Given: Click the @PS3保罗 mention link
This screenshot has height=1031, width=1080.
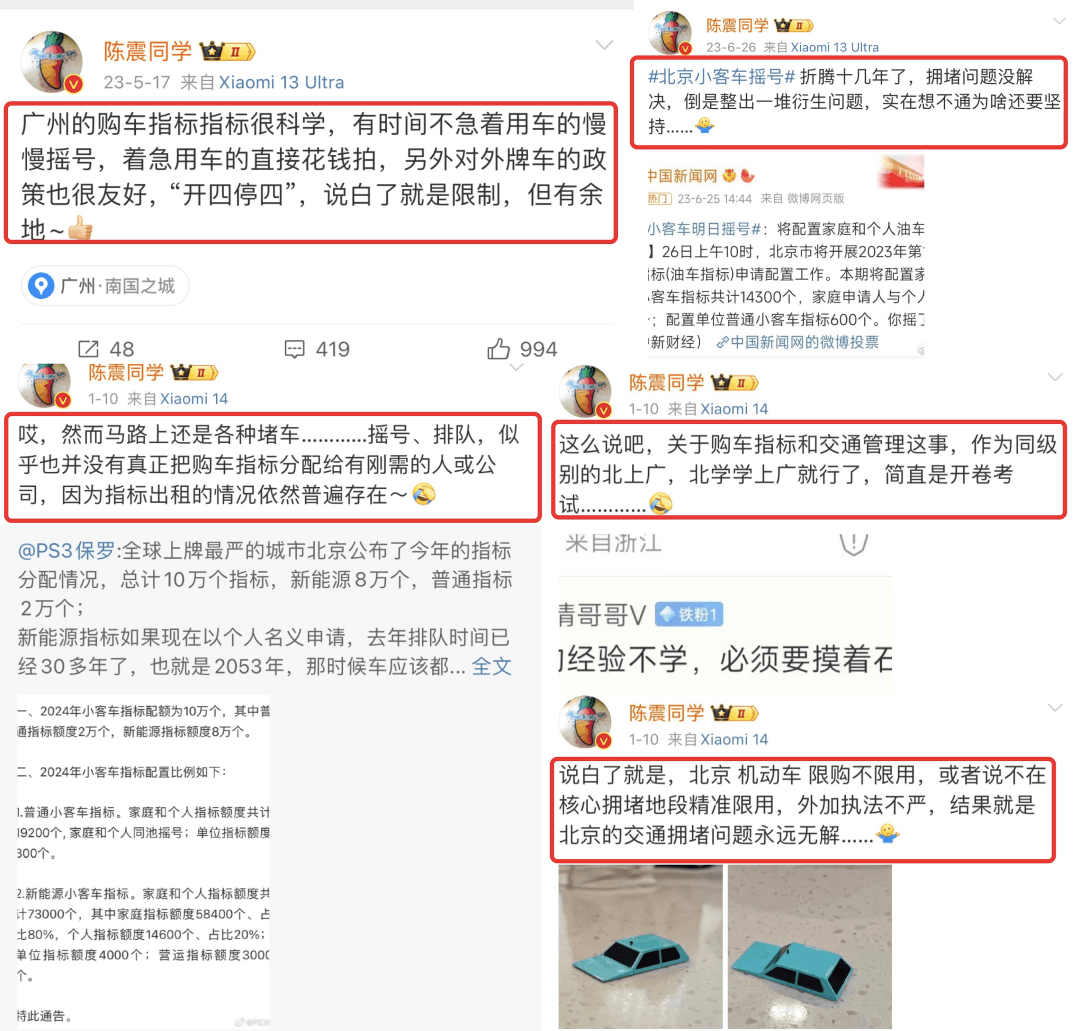Looking at the screenshot, I should coord(66,551).
